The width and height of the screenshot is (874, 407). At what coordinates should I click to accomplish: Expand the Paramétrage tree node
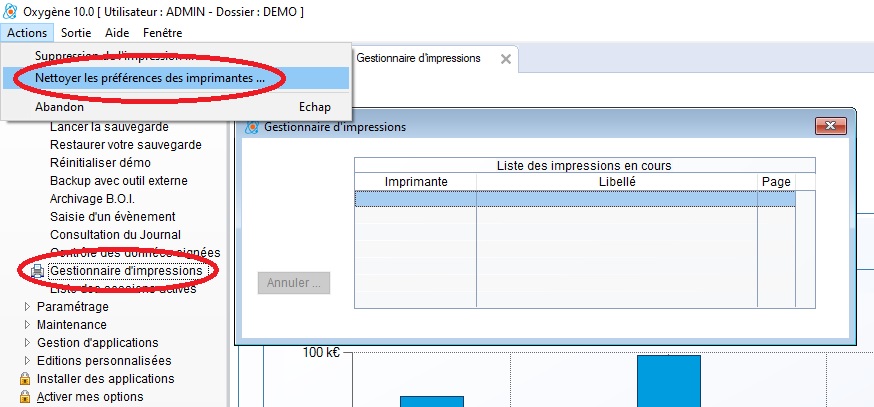27,307
